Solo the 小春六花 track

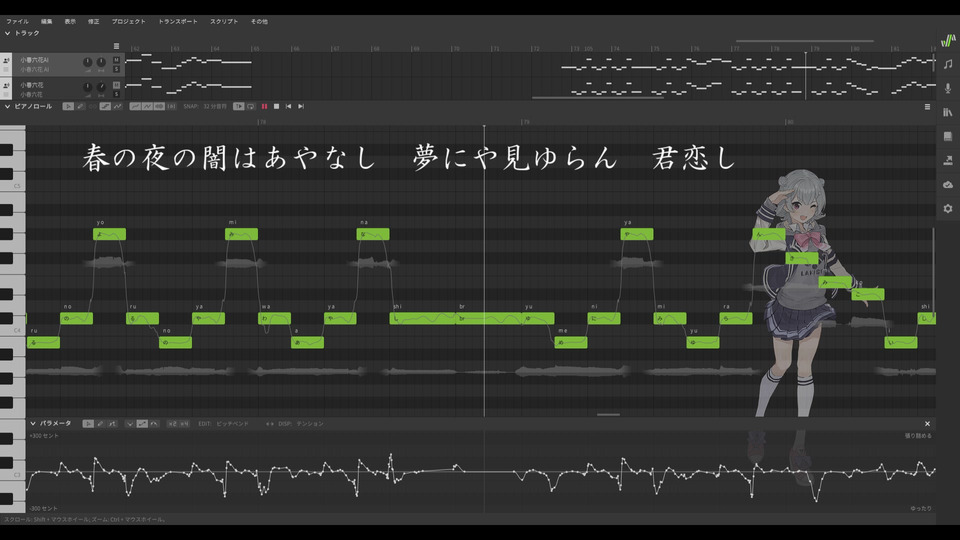116,94
